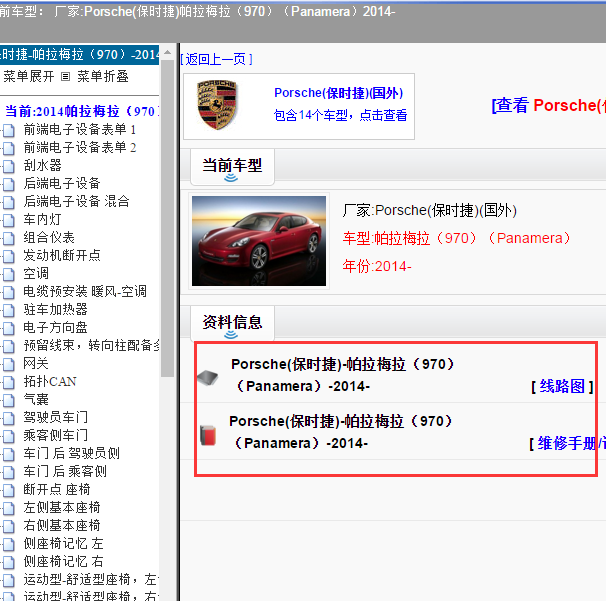This screenshot has width=606, height=601.
Task: Click document icon next to 电缆预安装 暖风-空调
Action: click(9, 292)
